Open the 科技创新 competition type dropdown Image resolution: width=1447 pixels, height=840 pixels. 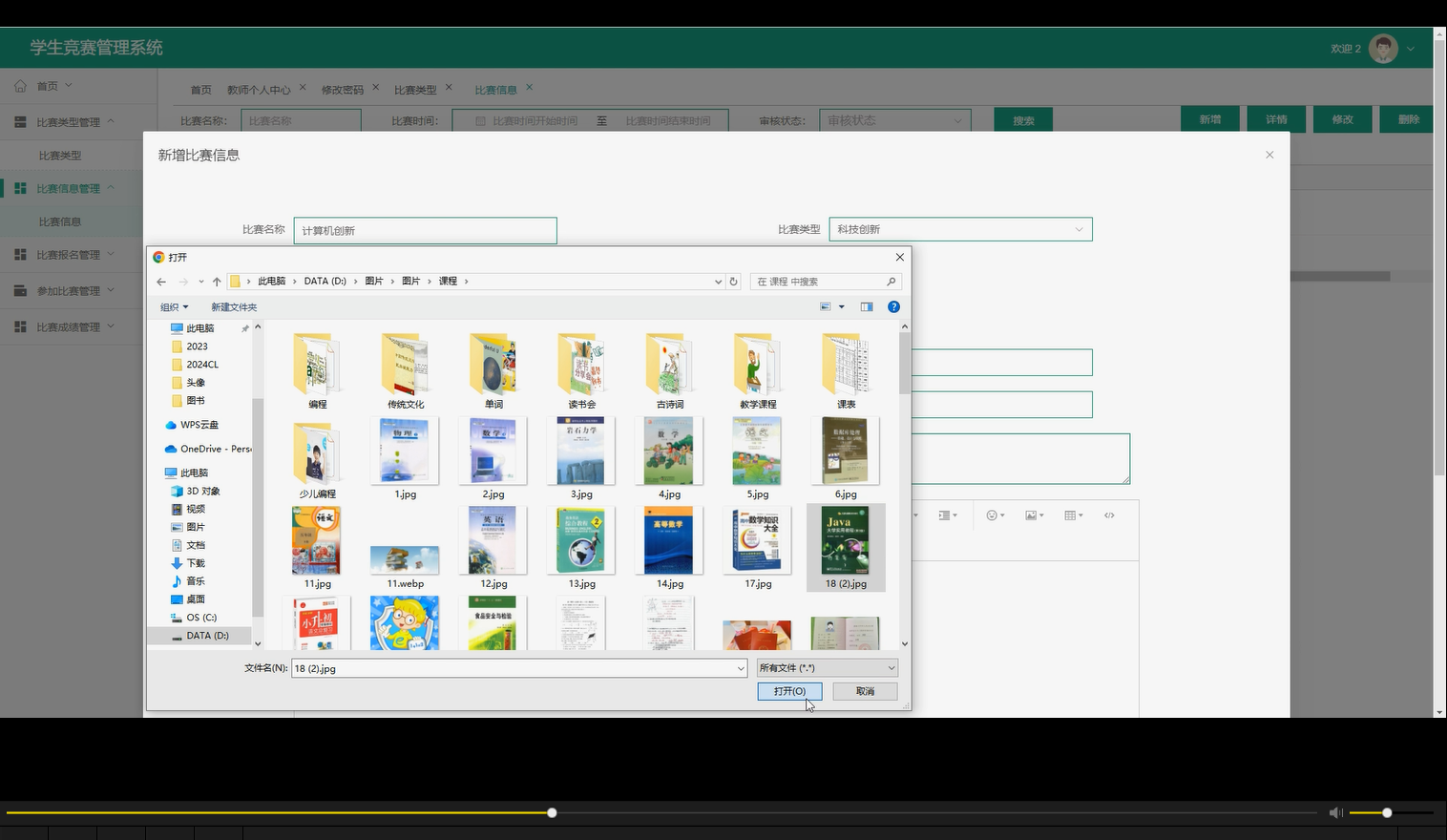tap(960, 230)
